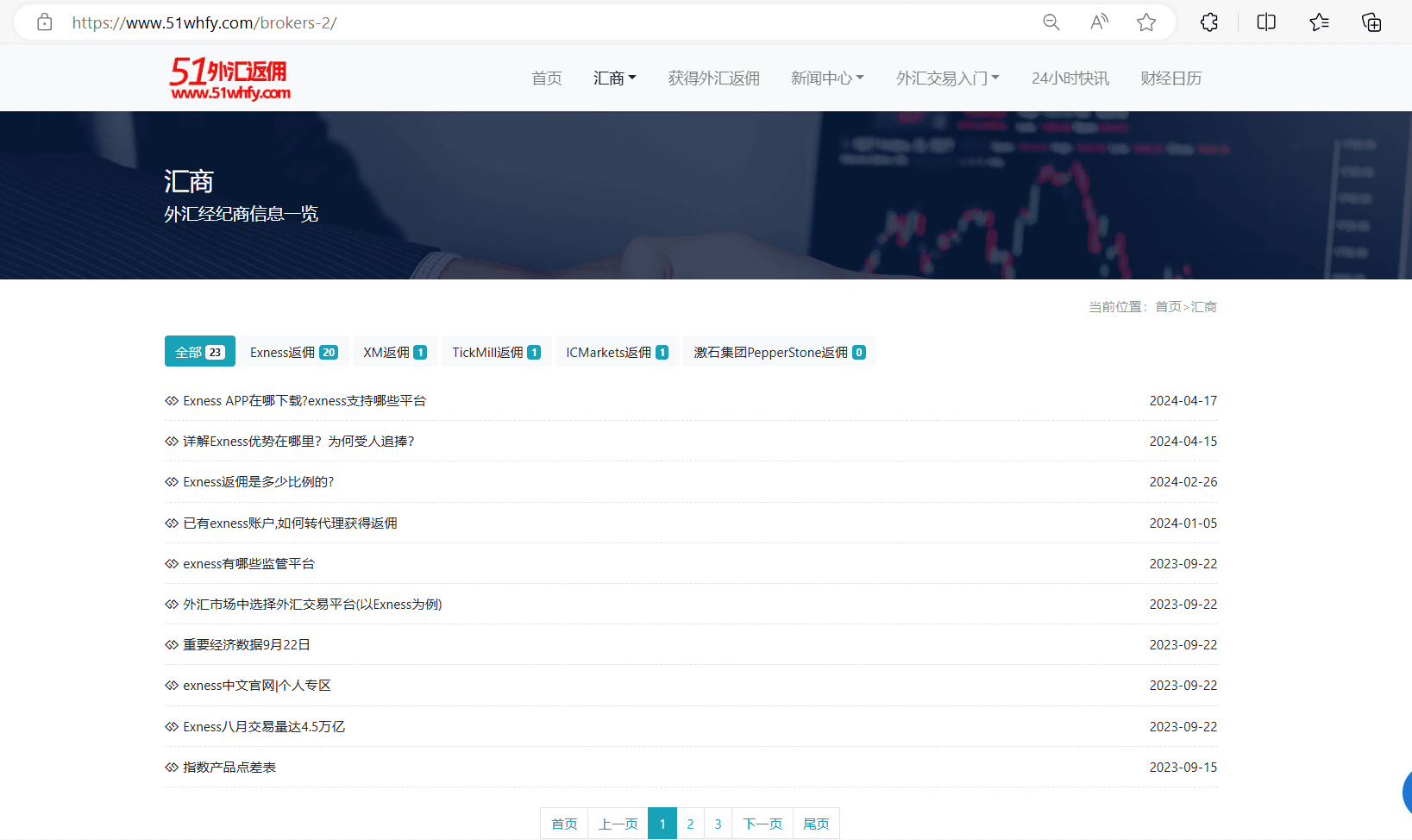
Task: Open article 指数产品点差表
Action: click(x=229, y=768)
